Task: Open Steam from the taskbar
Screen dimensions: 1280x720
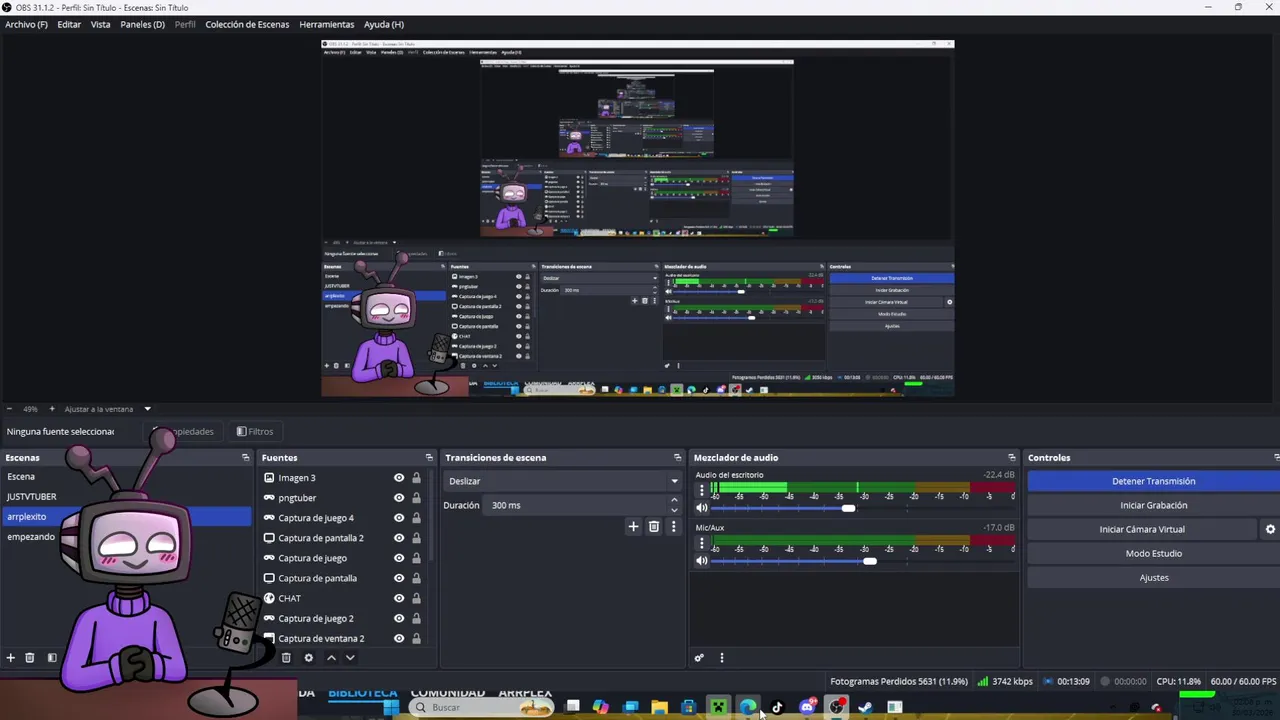Action: click(865, 707)
